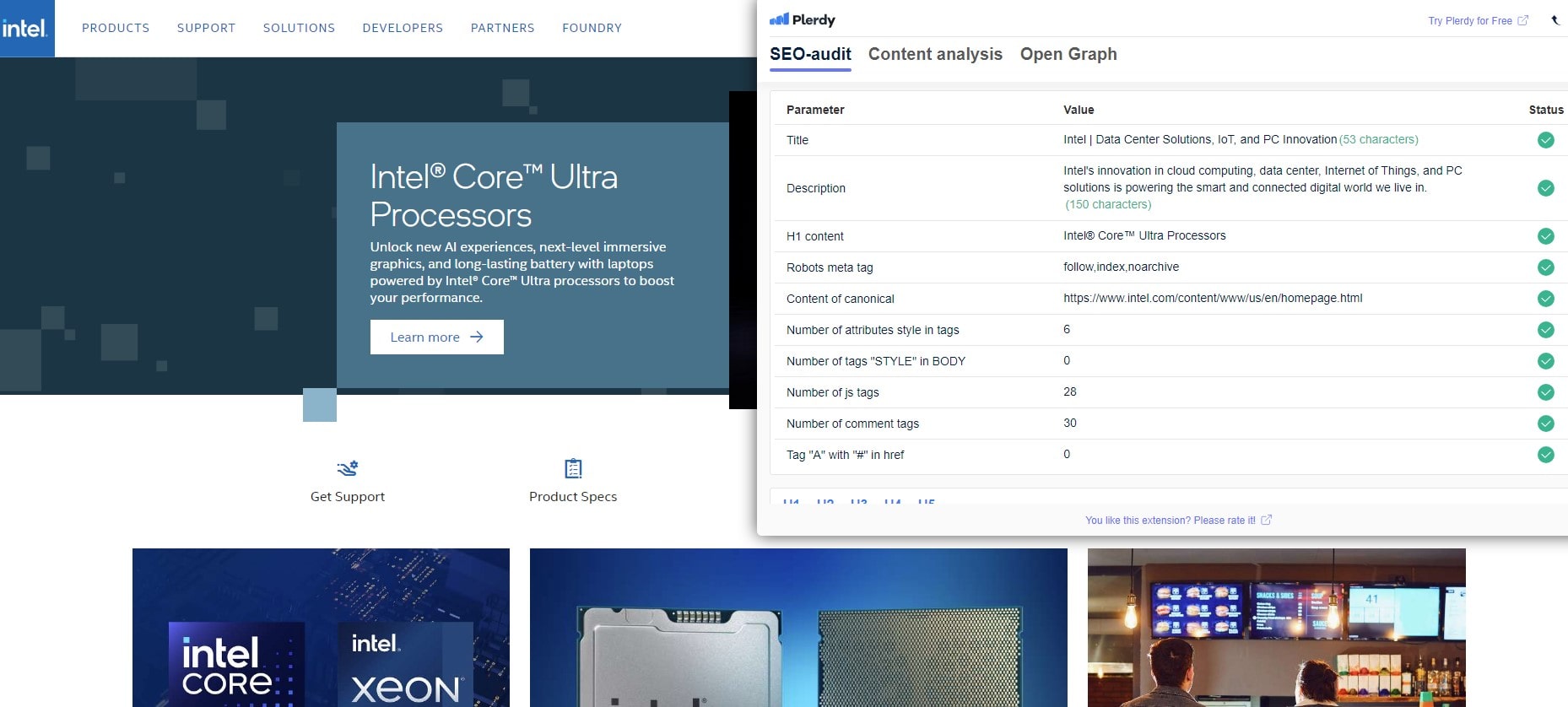
Task: Click the Title row status checkmark
Action: [x=1545, y=140]
